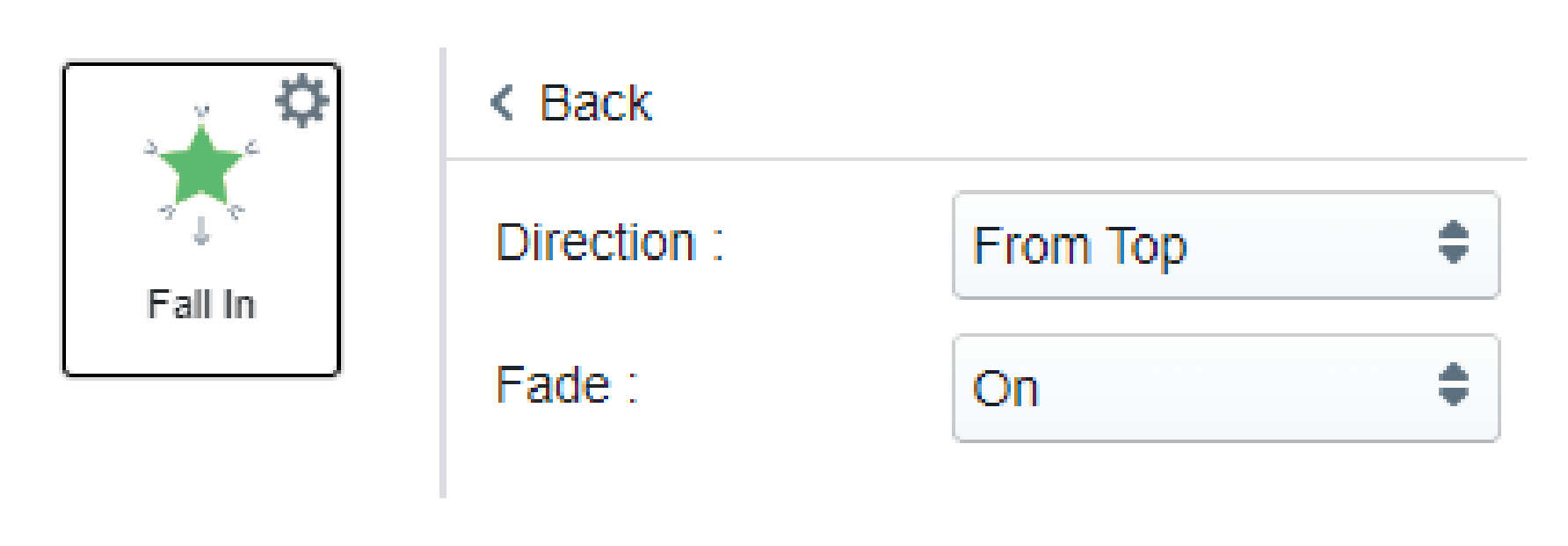Click the green star animation preview

click(x=200, y=167)
